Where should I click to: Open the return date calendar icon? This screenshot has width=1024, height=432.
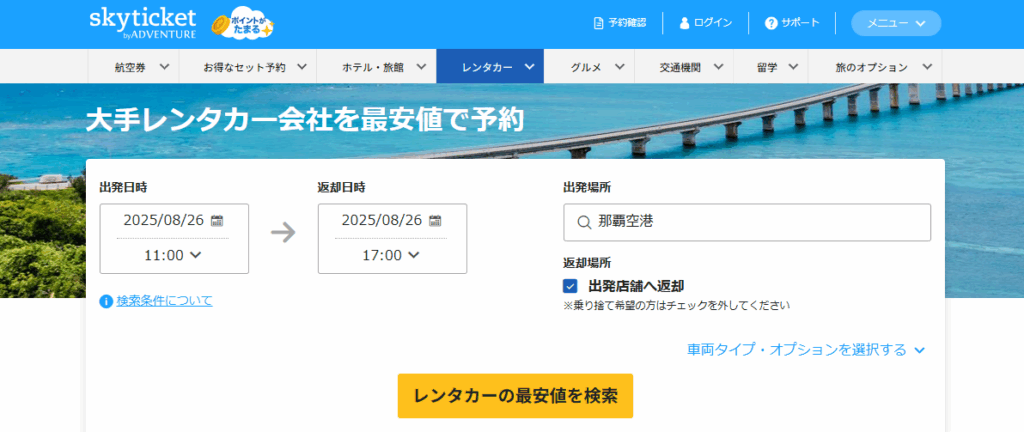click(x=435, y=220)
